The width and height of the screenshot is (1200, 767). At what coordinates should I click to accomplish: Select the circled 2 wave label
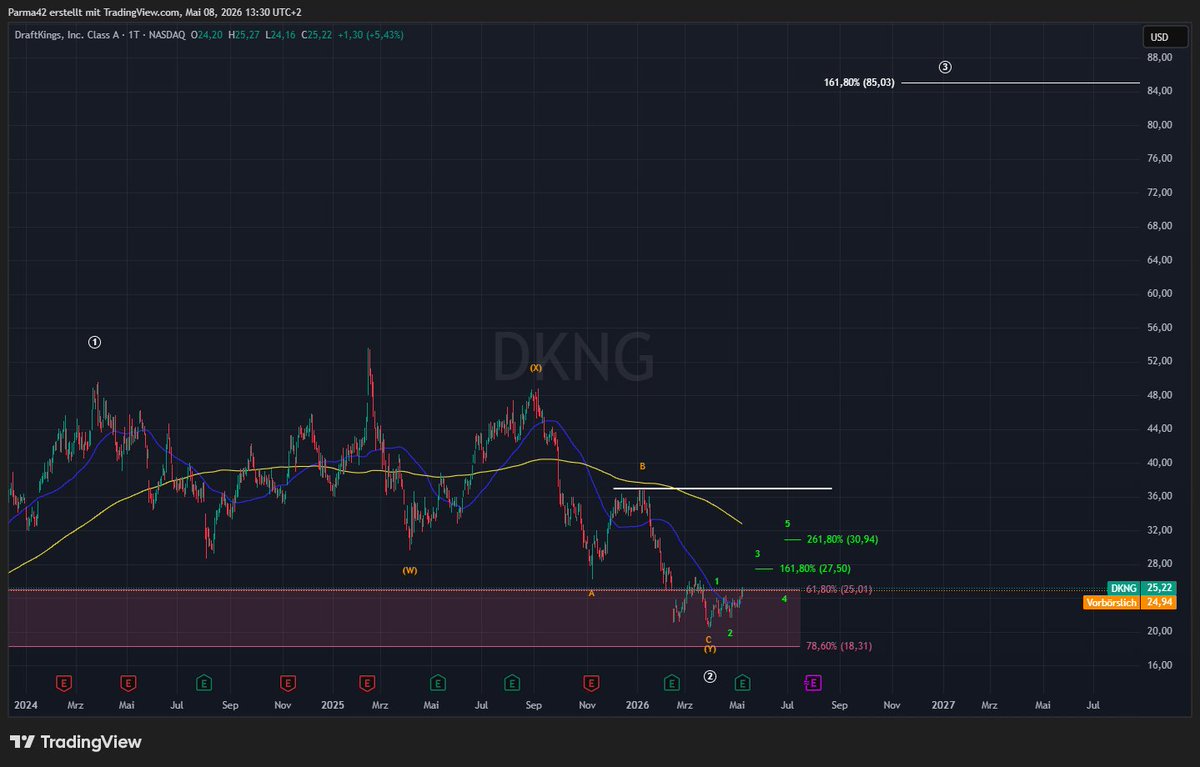pos(710,676)
